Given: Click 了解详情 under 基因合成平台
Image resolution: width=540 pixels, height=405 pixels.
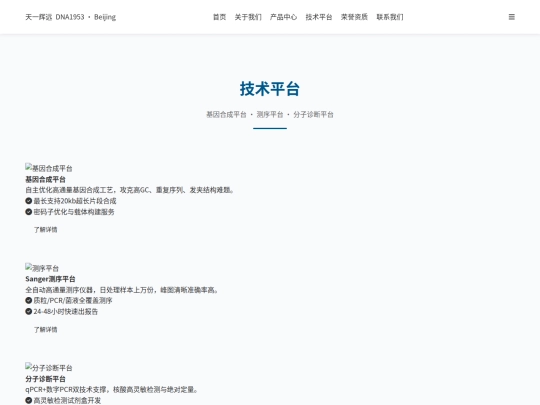Looking at the screenshot, I should tap(45, 230).
